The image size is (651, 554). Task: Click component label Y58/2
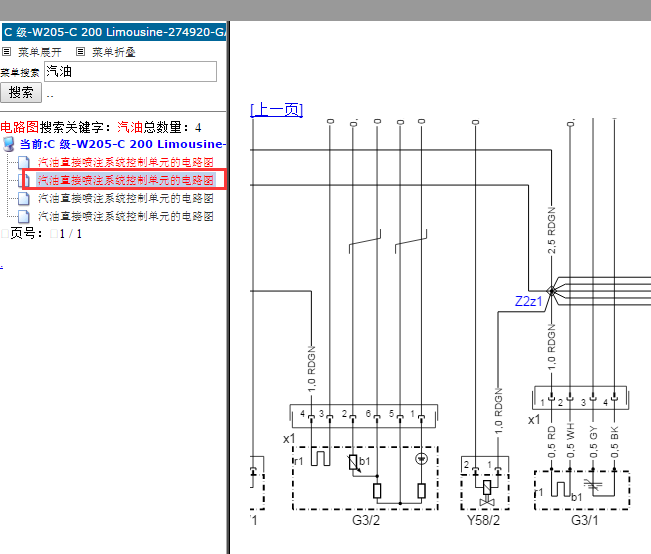tap(483, 520)
